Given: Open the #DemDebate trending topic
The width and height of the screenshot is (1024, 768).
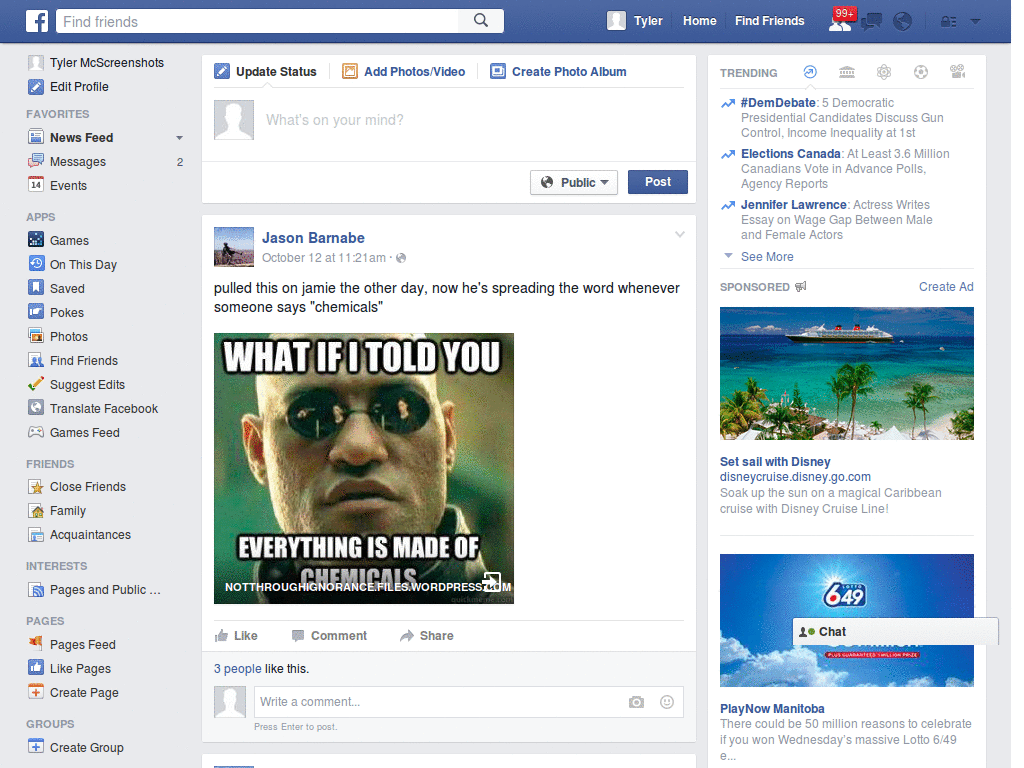Looking at the screenshot, I should point(778,103).
